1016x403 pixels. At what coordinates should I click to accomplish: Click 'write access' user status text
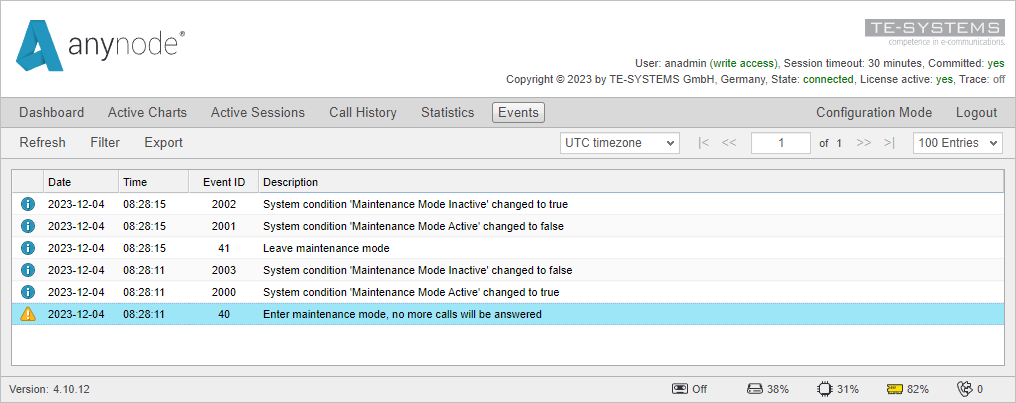click(743, 63)
